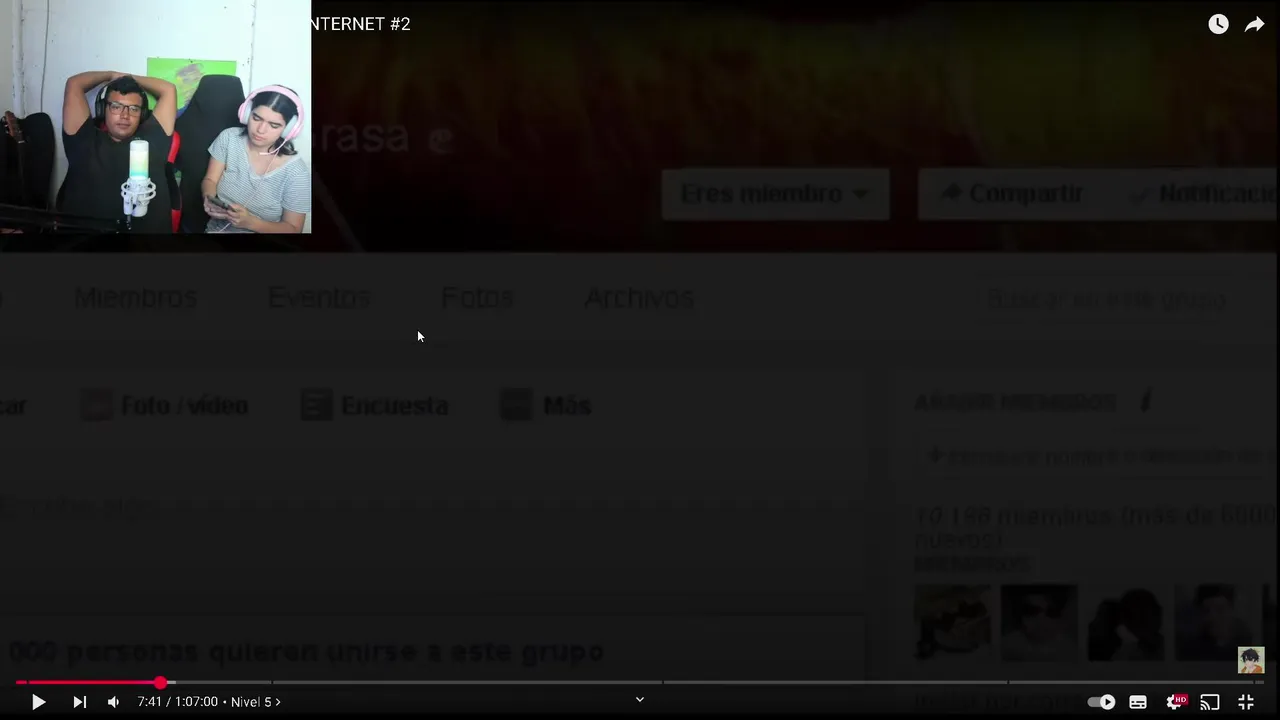Play the video
This screenshot has height=720, width=1280.
(x=38, y=702)
